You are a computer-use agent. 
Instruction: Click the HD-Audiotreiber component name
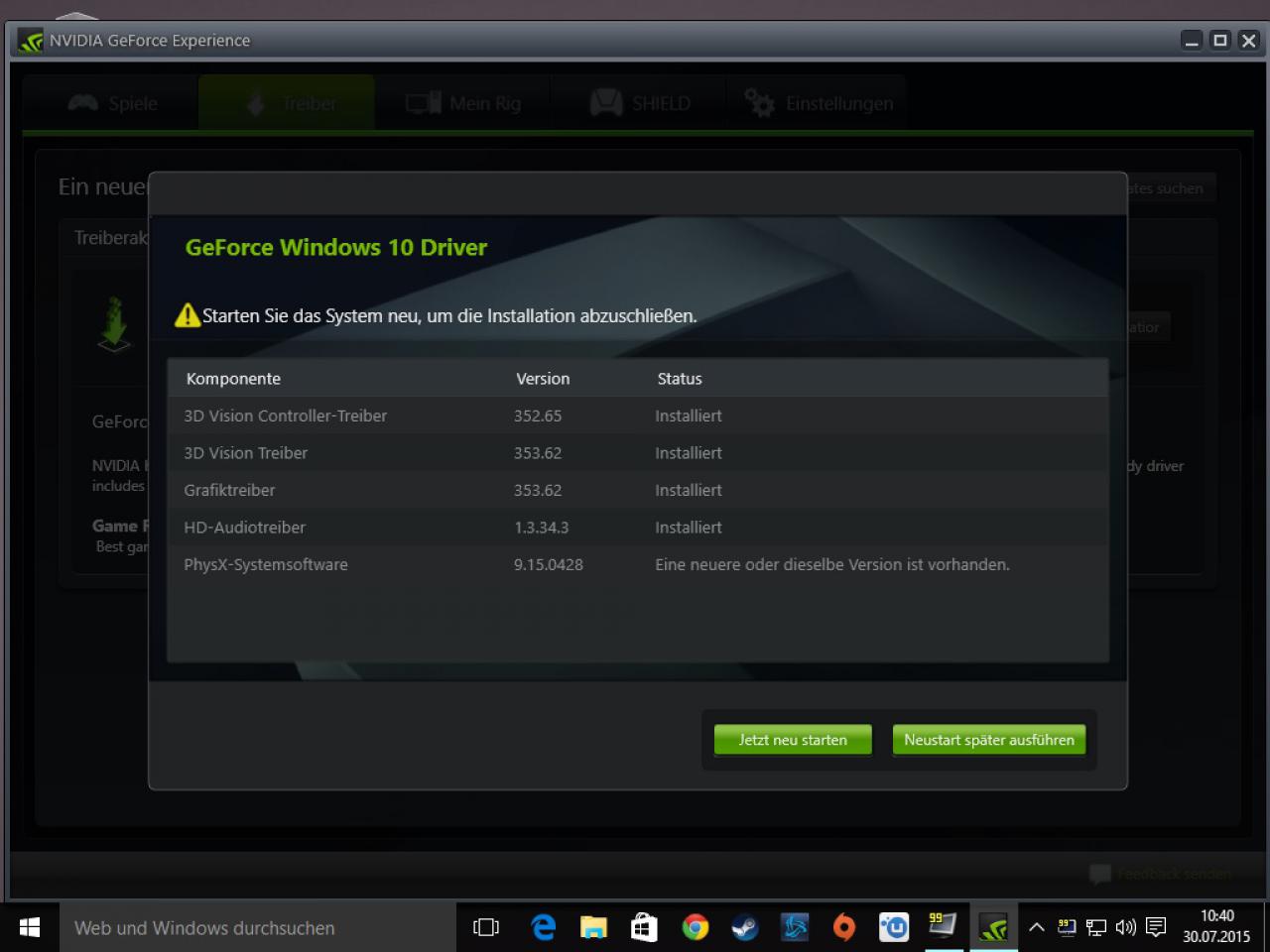(244, 528)
